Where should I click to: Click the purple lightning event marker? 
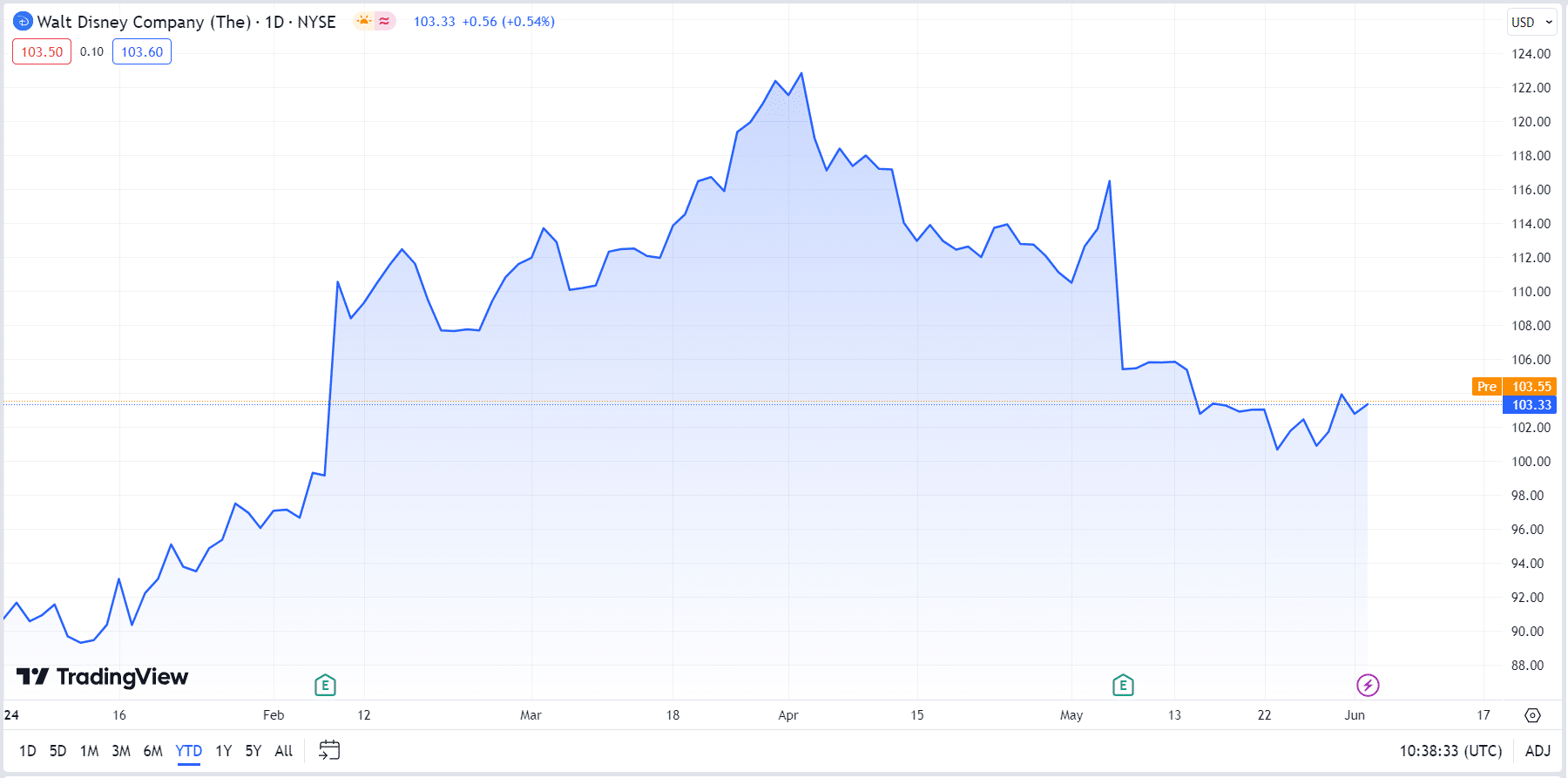click(1368, 686)
